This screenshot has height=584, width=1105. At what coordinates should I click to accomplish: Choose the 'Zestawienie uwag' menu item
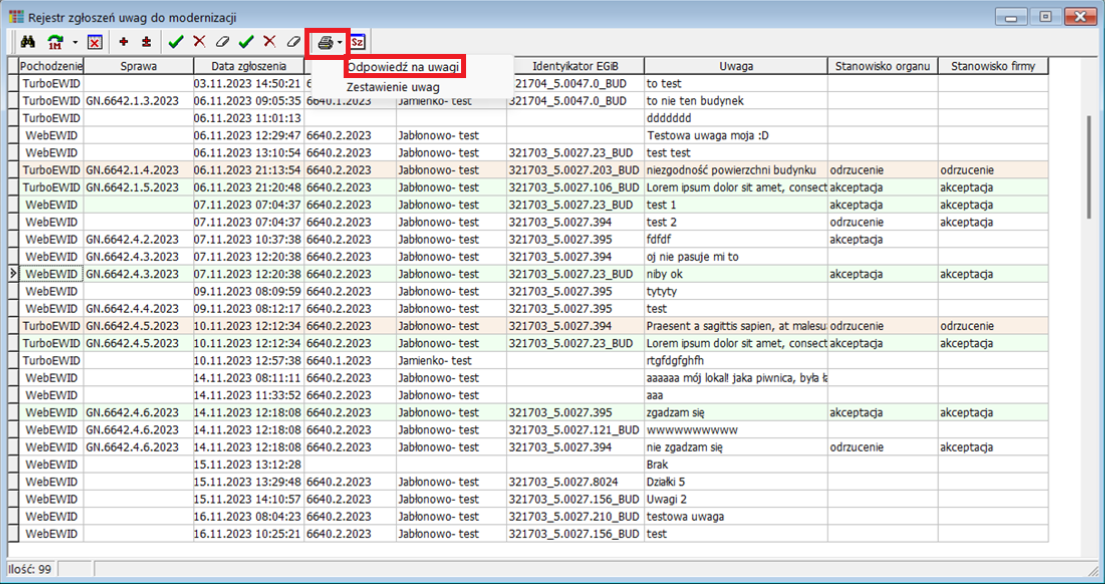[393, 88]
